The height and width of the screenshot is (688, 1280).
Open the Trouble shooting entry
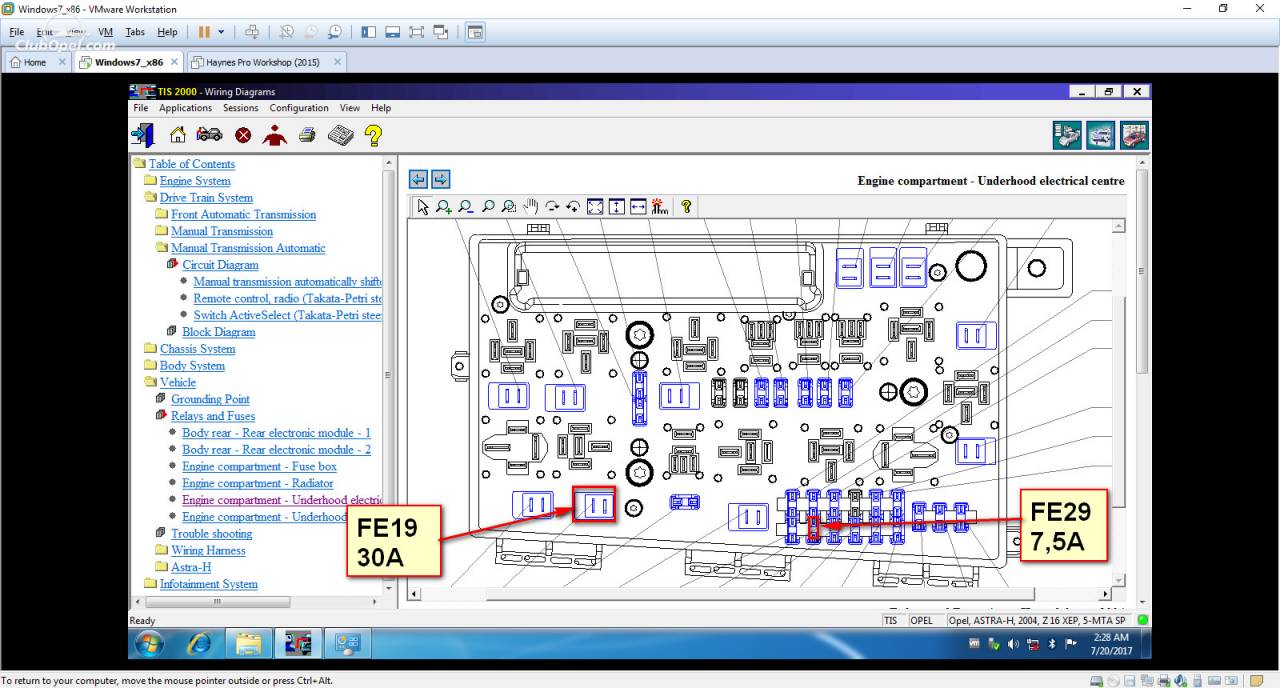211,534
